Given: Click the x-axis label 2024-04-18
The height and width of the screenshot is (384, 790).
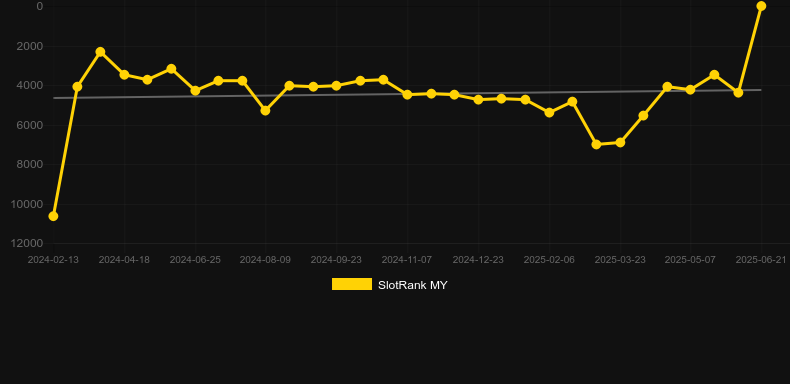Looking at the screenshot, I should [x=124, y=260].
